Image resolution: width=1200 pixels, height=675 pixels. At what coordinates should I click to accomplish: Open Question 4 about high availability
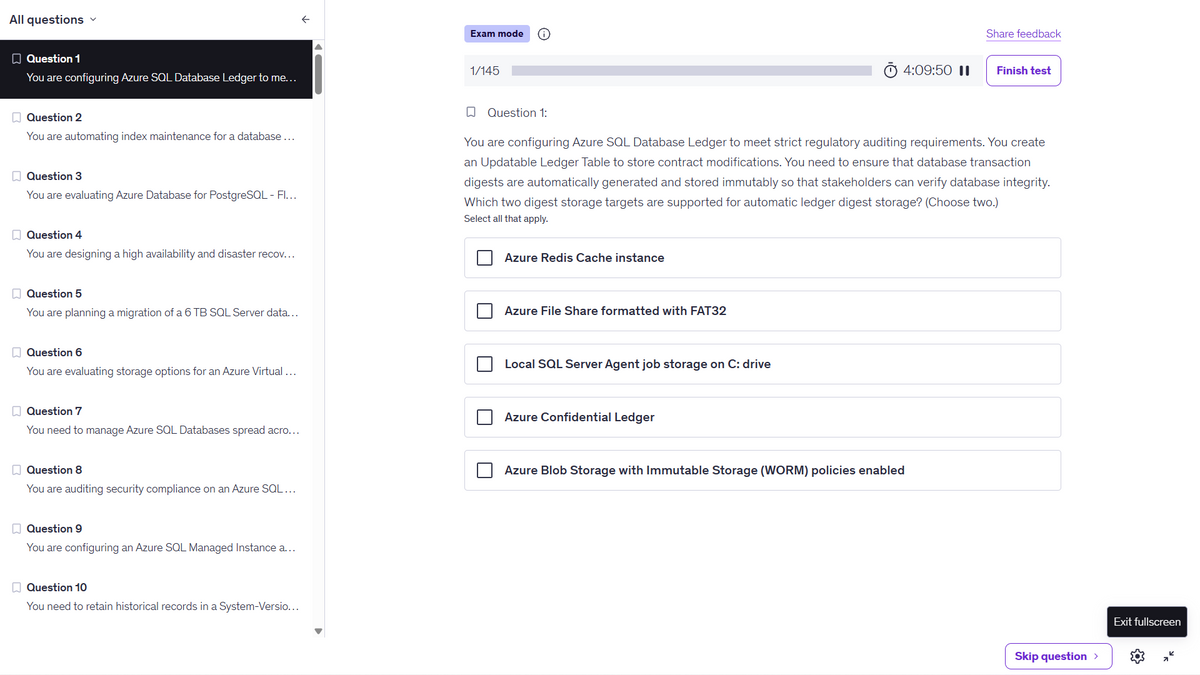[156, 245]
